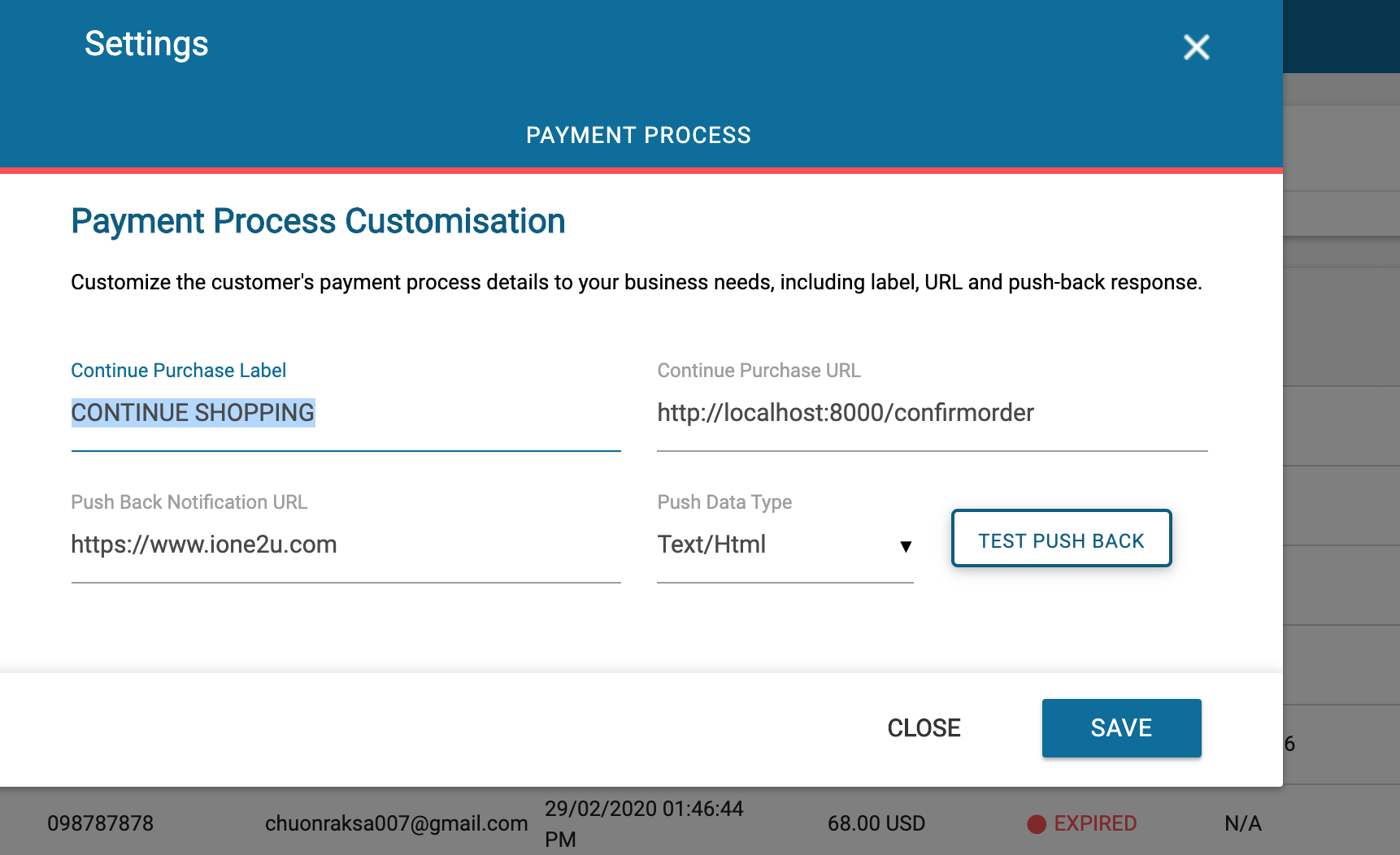Click the red EXPIRED status dot
Viewport: 1400px width, 855px height.
click(x=1037, y=824)
